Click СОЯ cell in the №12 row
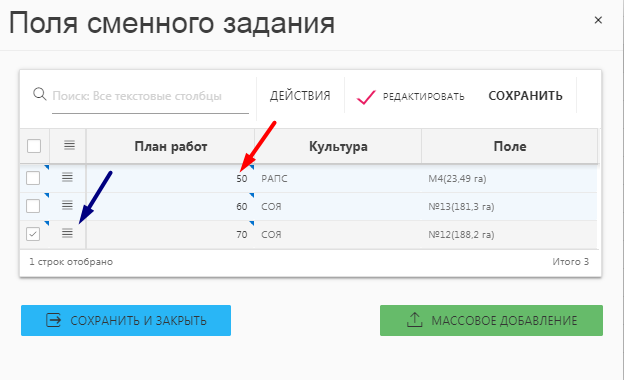 click(x=338, y=234)
